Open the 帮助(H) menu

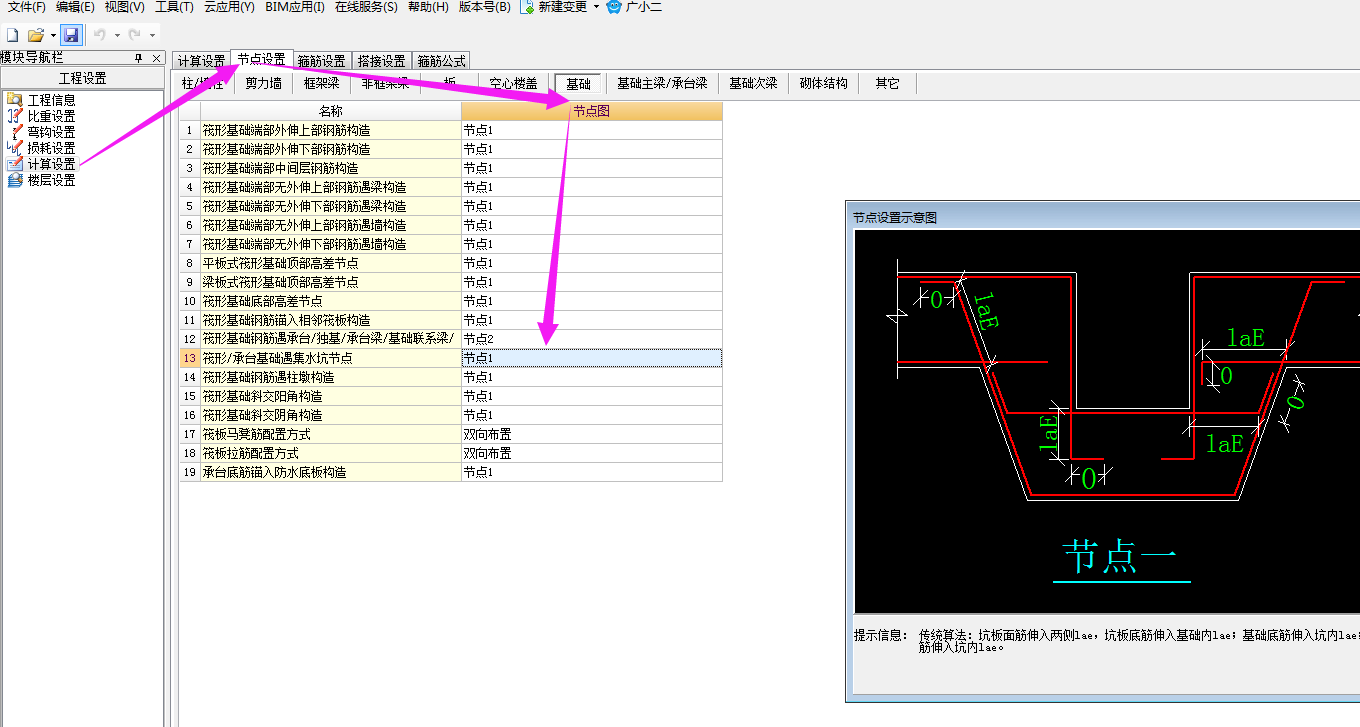coord(428,7)
